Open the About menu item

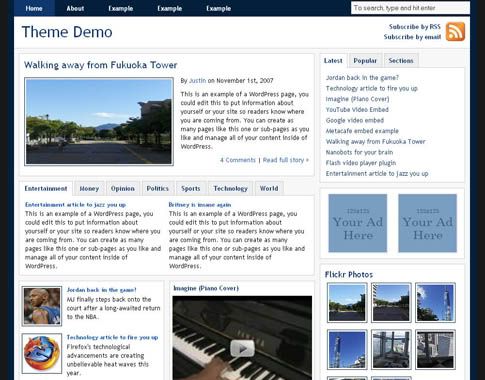tap(75, 8)
